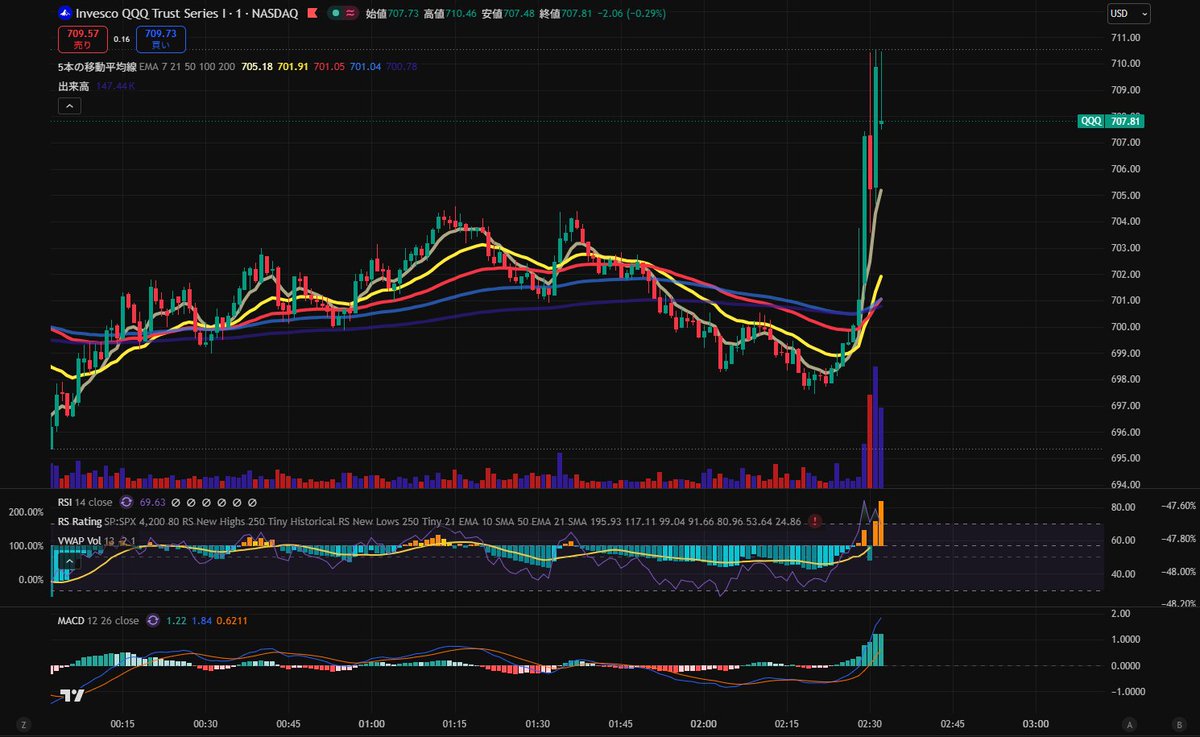Select the 出来高 volume indicator label
Screen dimensions: 1200x737
pos(74,87)
